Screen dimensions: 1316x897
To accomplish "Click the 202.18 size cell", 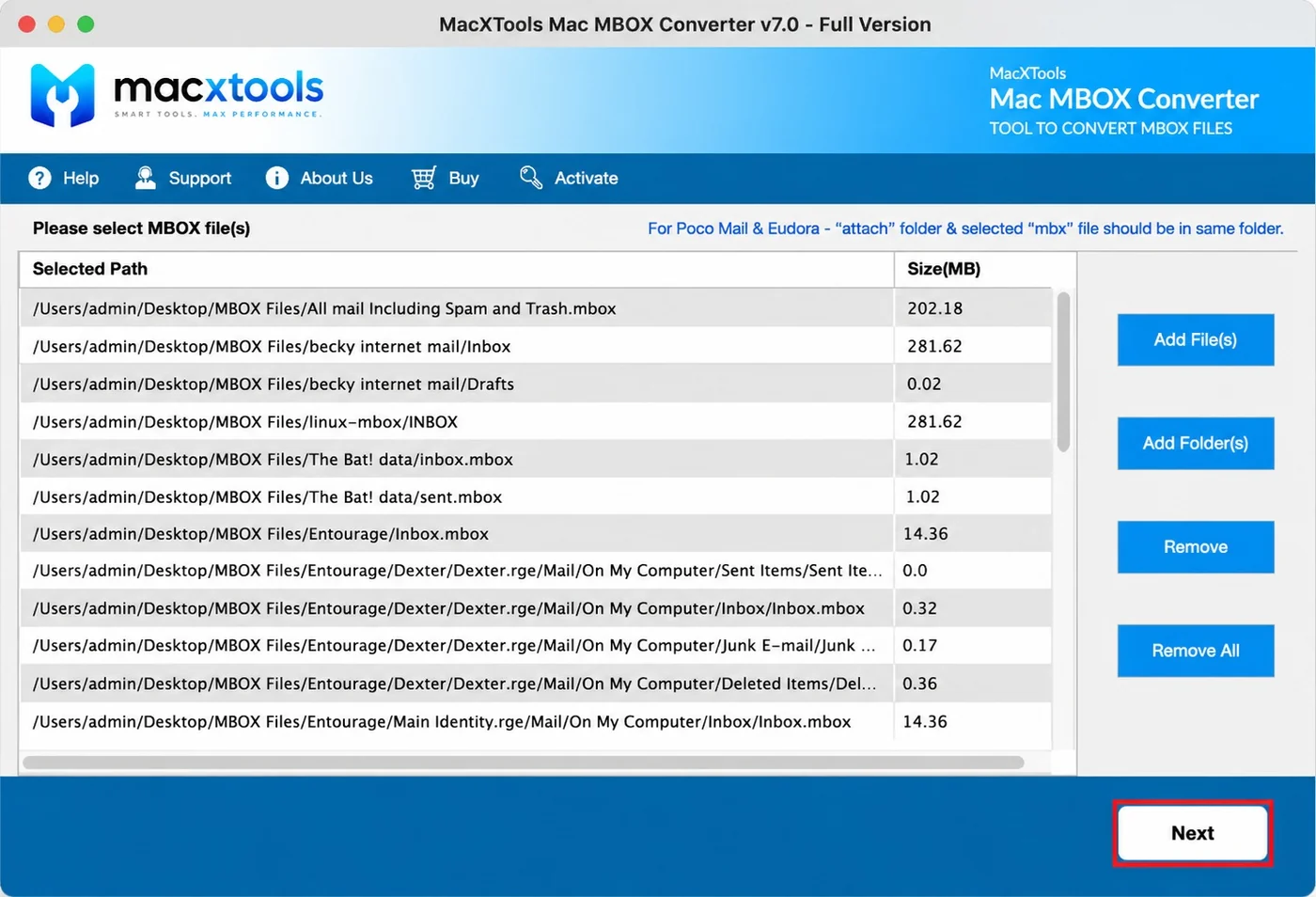I will click(973, 308).
